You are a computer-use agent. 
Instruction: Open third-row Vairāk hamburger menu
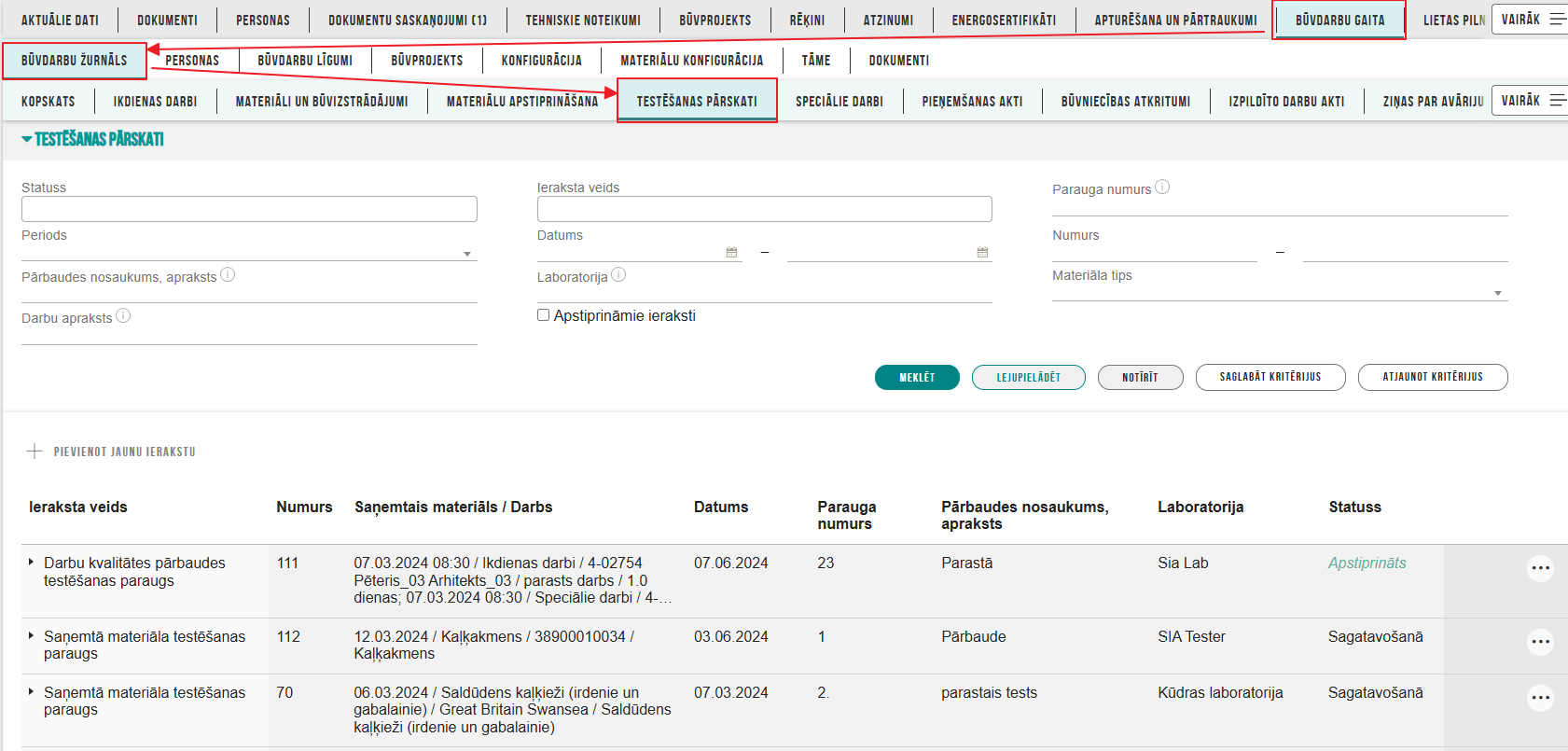[1532, 100]
